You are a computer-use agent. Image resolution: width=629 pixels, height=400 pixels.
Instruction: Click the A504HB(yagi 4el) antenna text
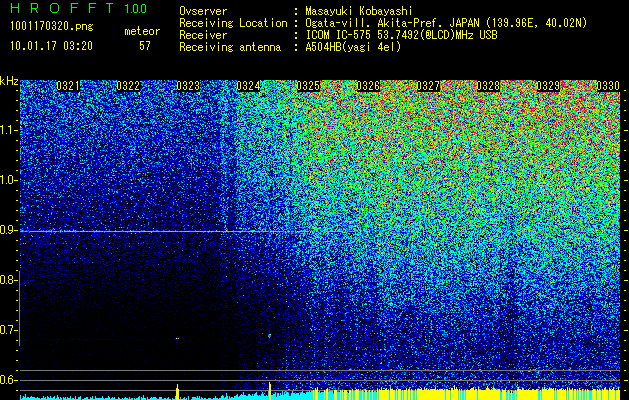point(353,47)
